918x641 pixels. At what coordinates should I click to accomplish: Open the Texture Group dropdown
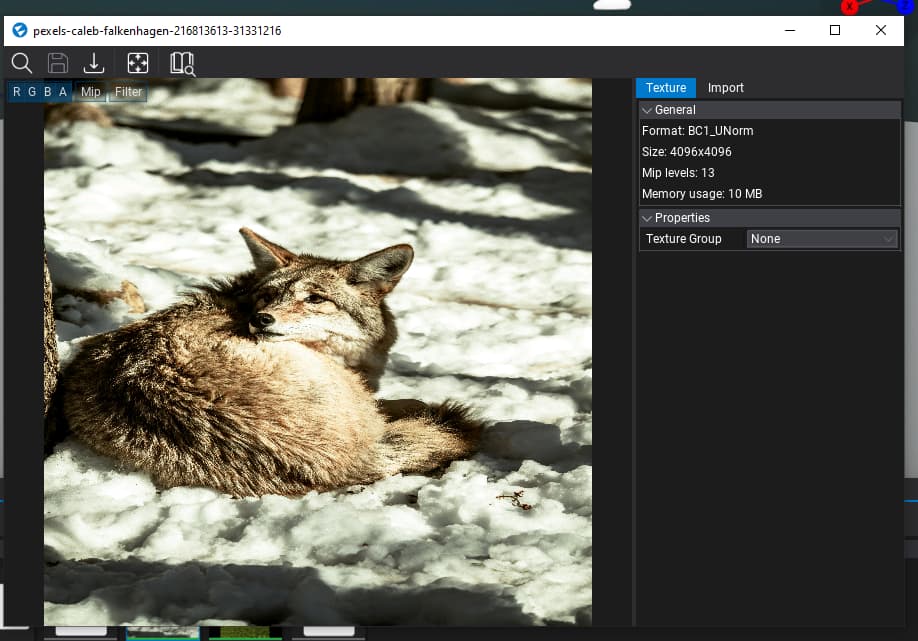822,239
